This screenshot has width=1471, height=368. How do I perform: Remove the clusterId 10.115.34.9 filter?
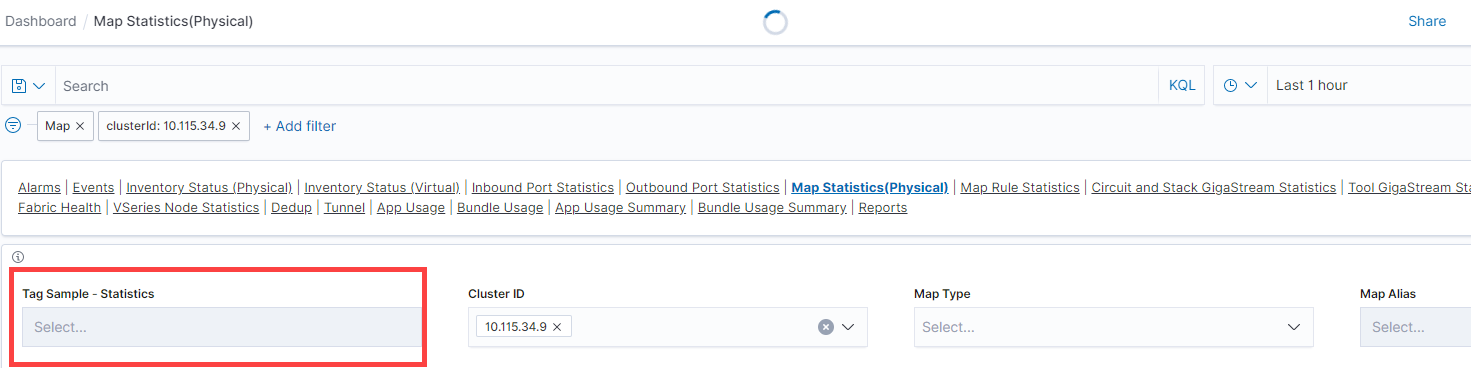coord(236,126)
